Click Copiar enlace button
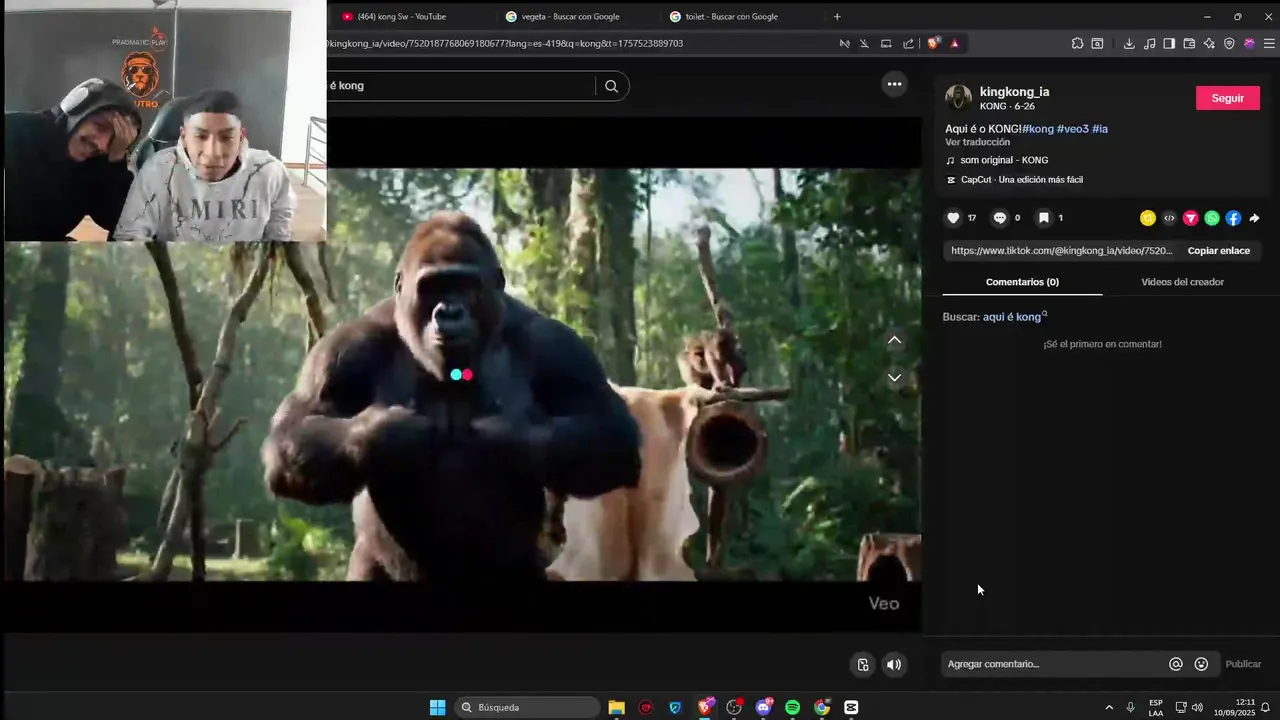1280x720 pixels. click(1218, 251)
